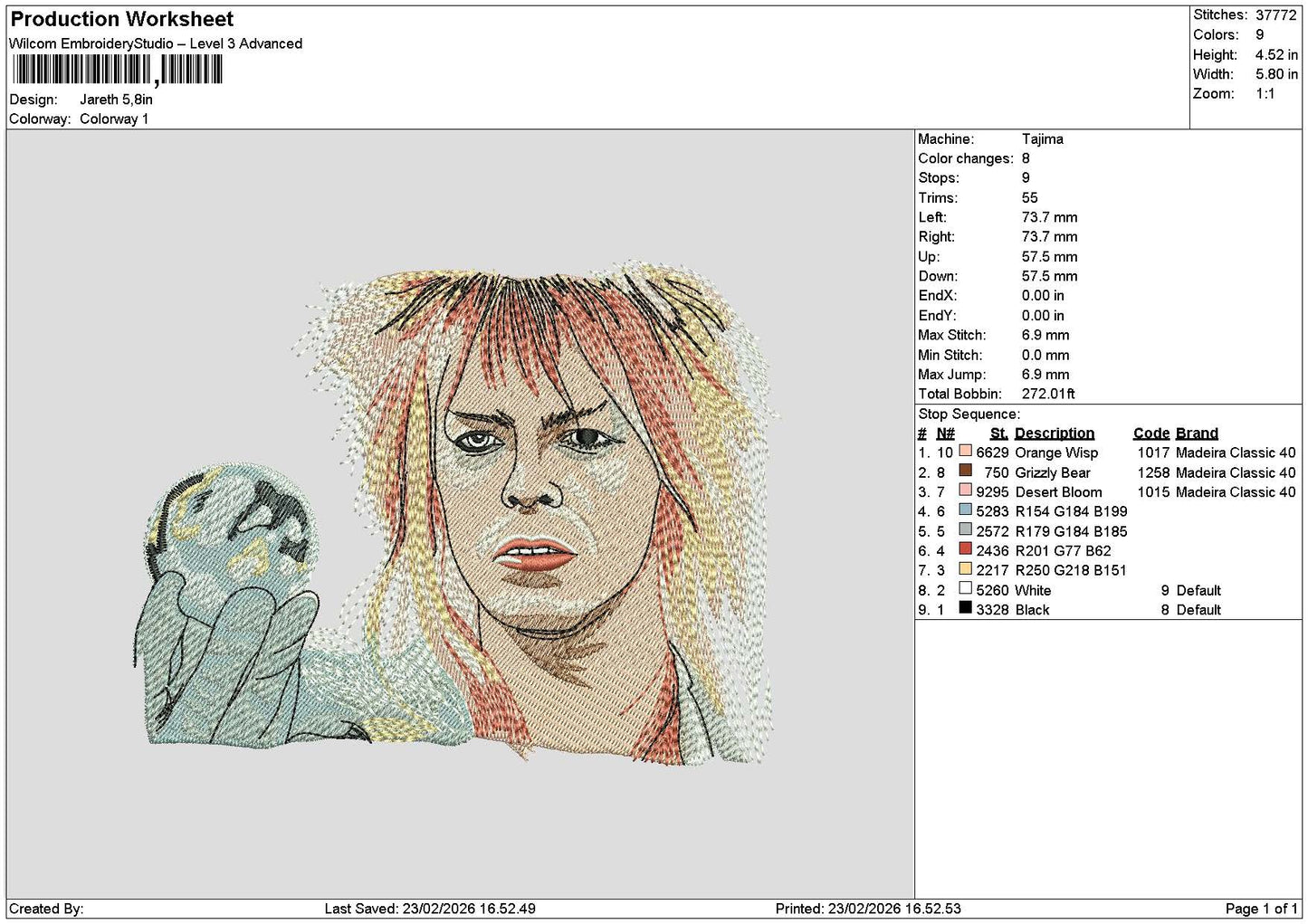
Task: Click thread code 1258
Action: [x=1153, y=472]
